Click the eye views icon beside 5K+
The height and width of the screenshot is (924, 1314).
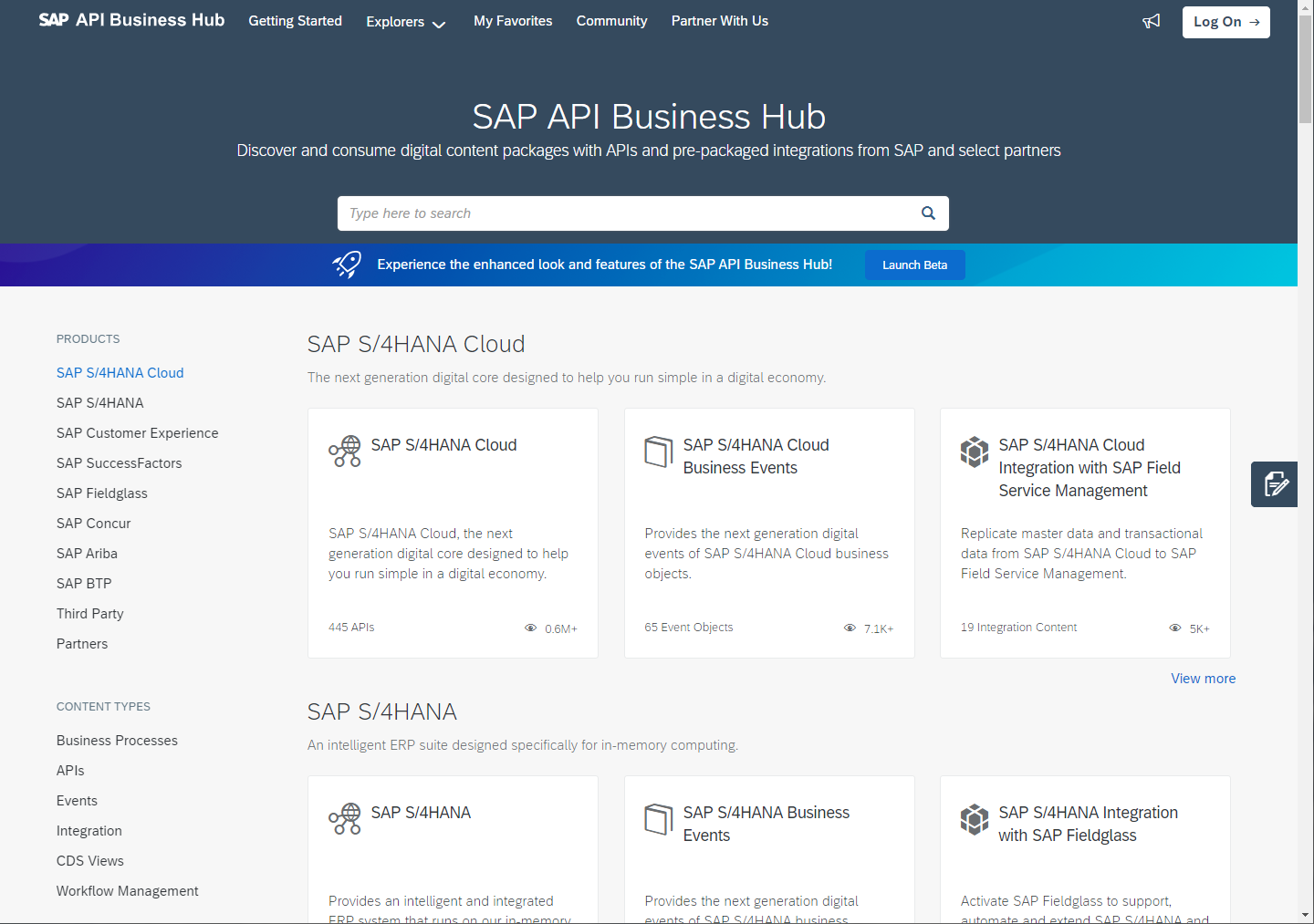tap(1175, 628)
